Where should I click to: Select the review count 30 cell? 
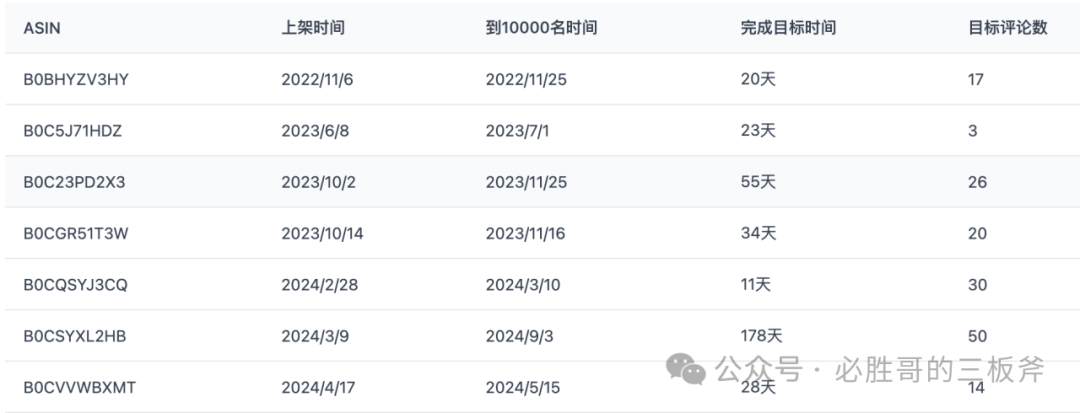[977, 285]
